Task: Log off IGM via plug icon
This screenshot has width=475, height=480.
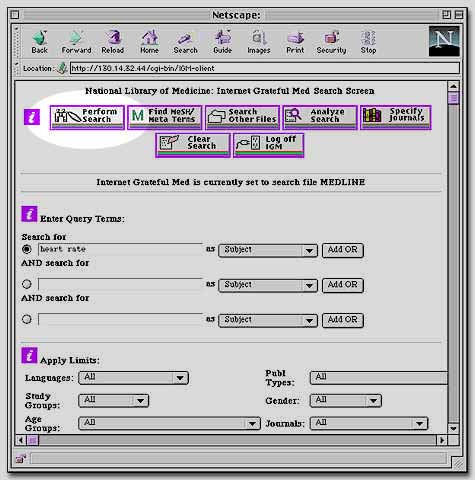Action: pos(269,145)
